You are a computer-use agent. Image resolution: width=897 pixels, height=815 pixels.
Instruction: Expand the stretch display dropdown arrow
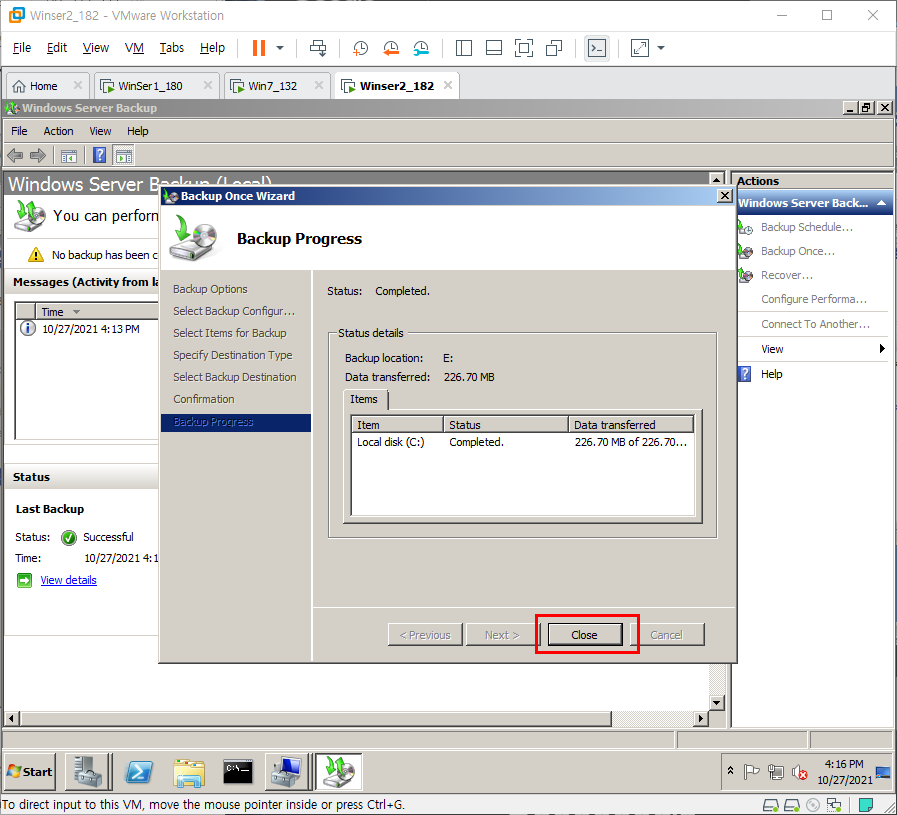[x=661, y=48]
